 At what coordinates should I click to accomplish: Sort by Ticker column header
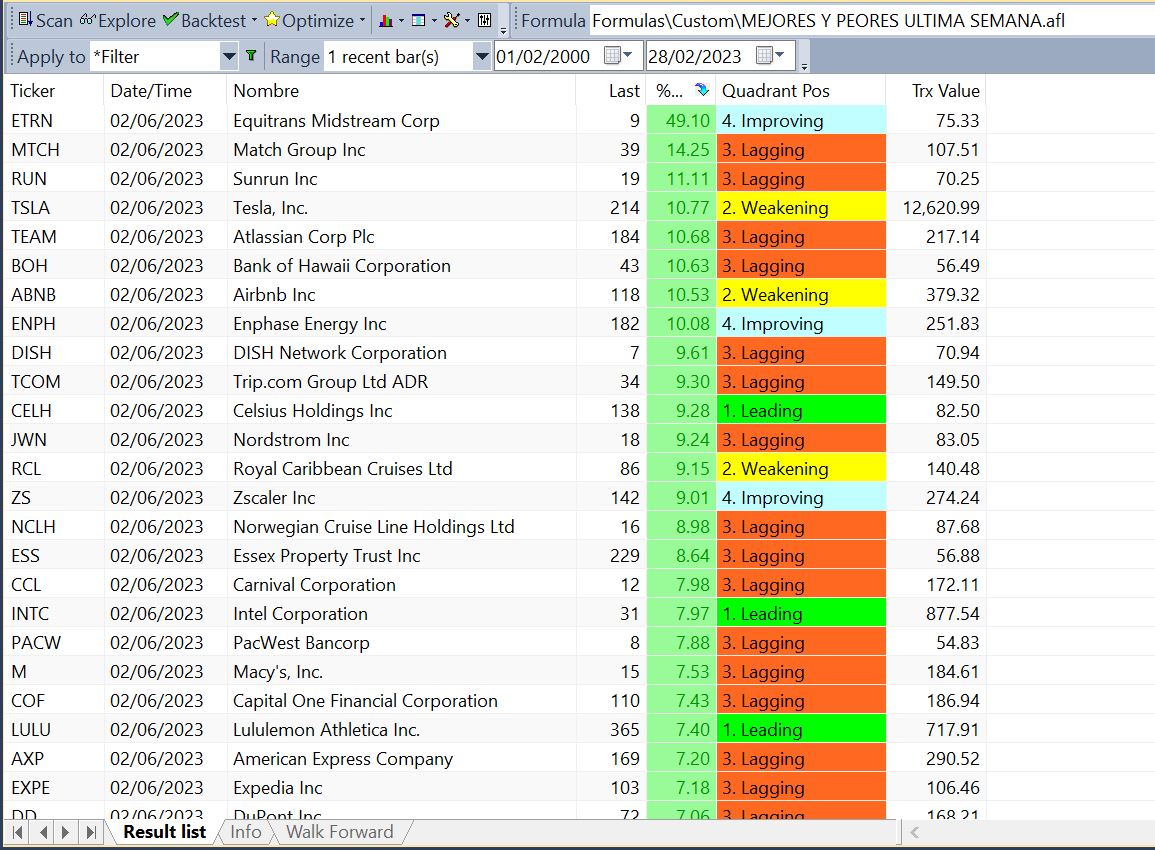point(53,91)
